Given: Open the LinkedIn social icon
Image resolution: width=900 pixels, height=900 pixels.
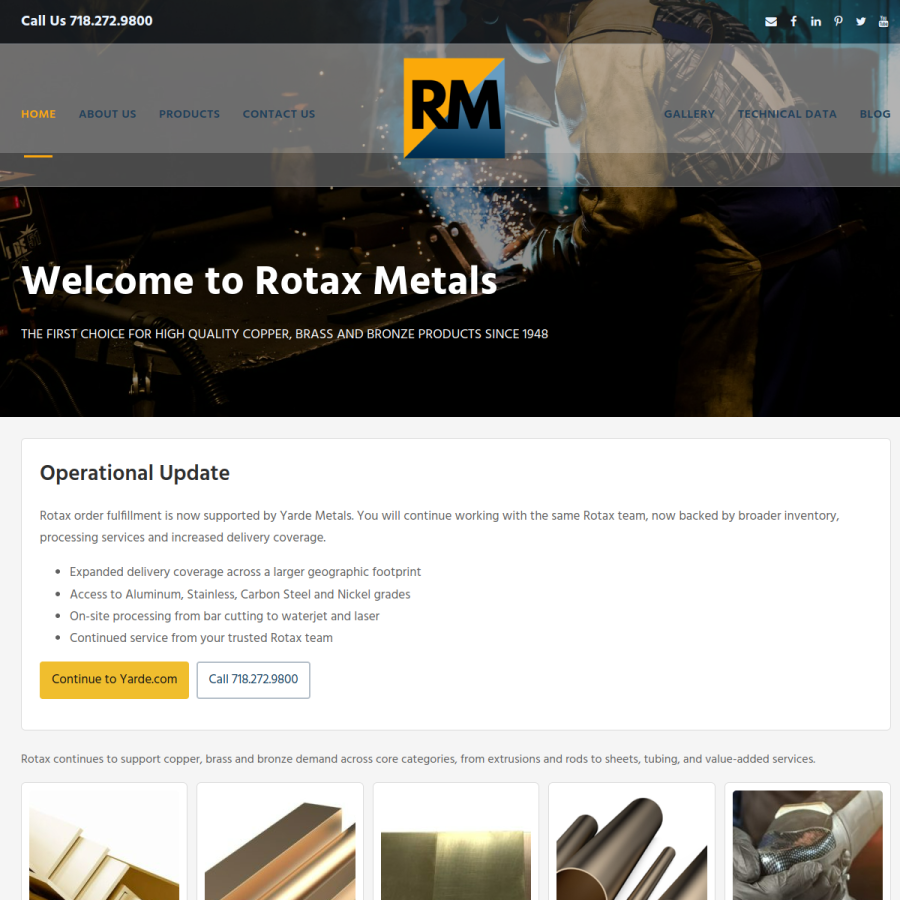Looking at the screenshot, I should pyautogui.click(x=816, y=21).
